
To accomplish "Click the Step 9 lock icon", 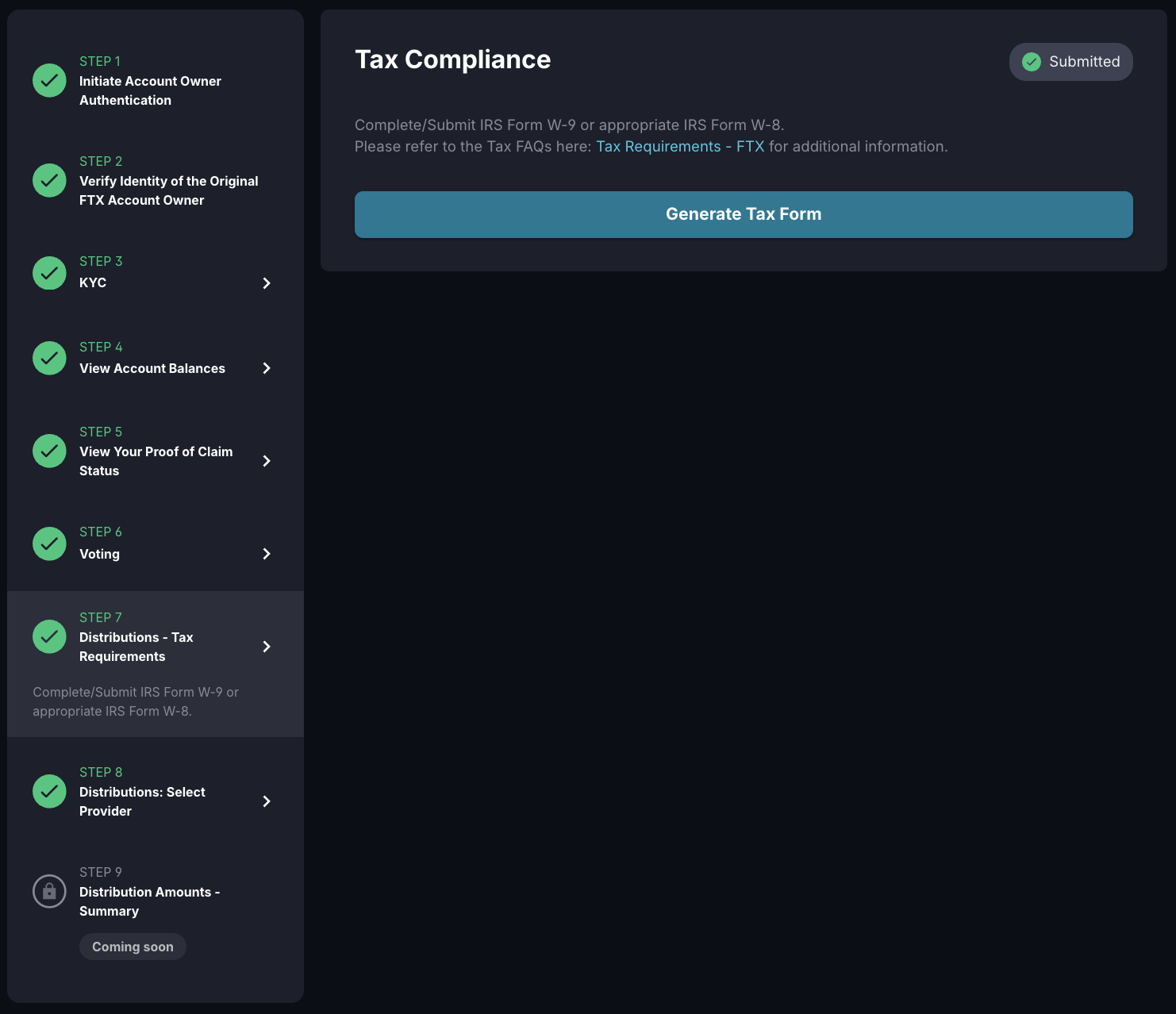I will coord(49,892).
